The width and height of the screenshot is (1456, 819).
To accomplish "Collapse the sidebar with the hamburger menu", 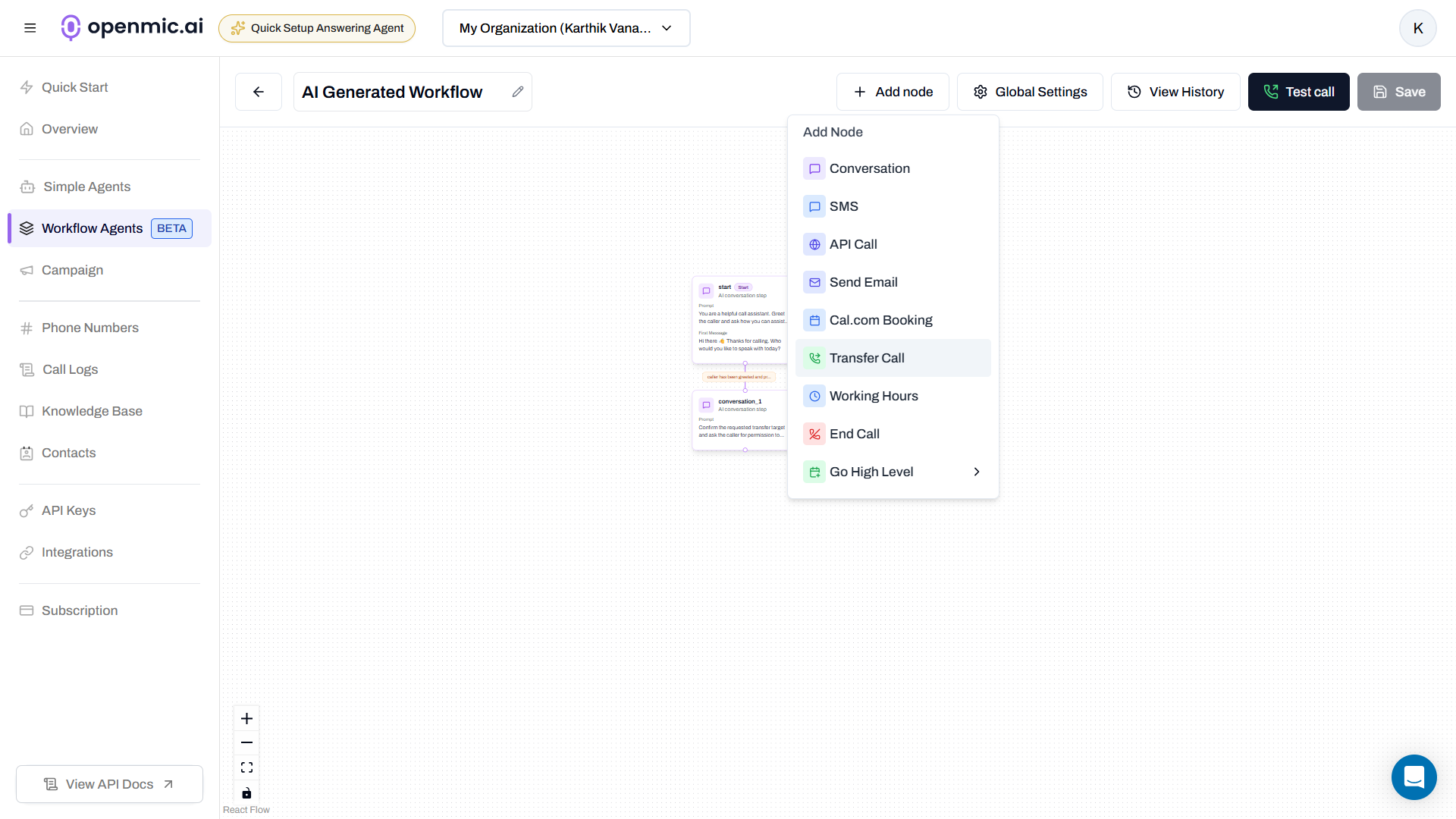I will 30,27.
